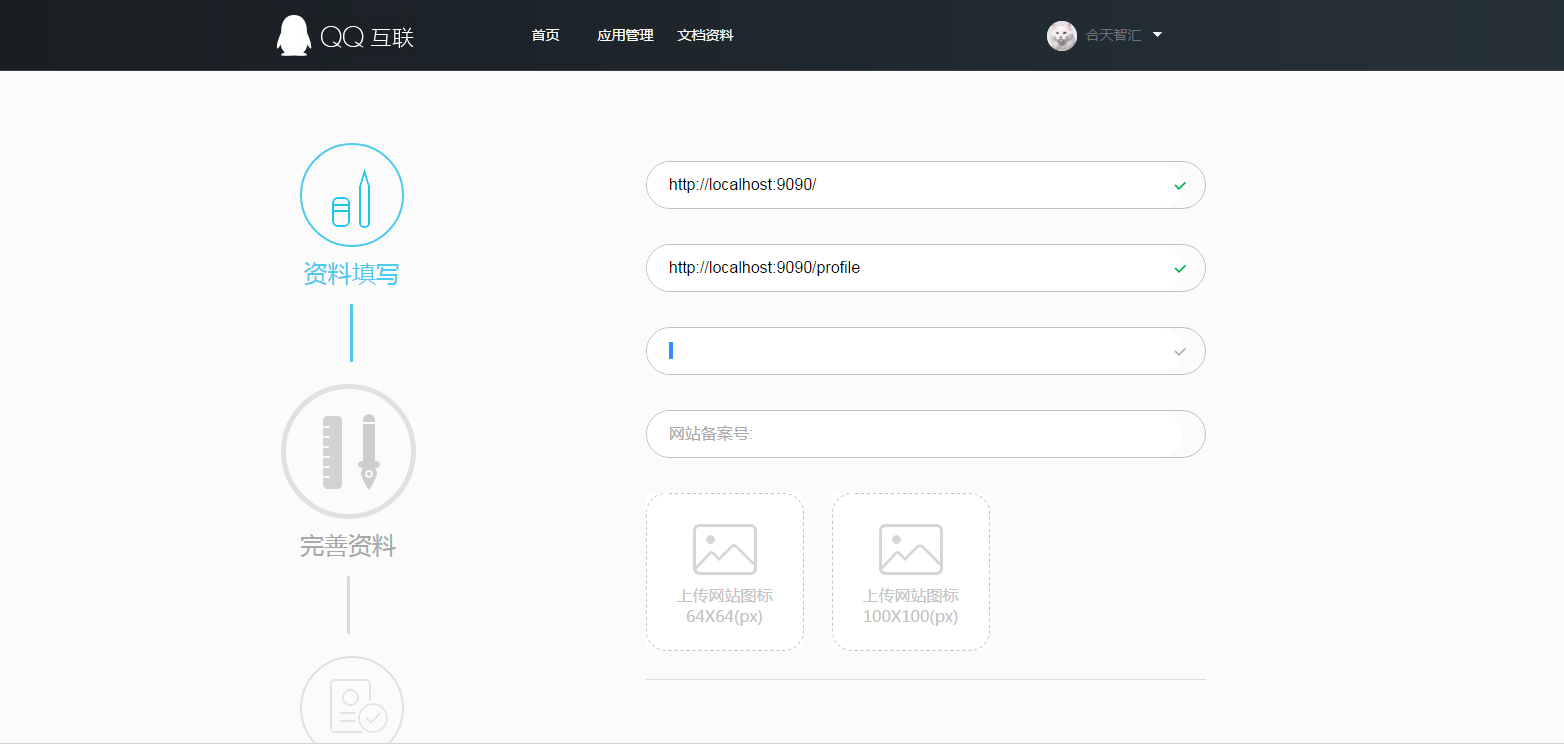The width and height of the screenshot is (1564, 744).
Task: Click the third step certificate icon
Action: point(352,706)
